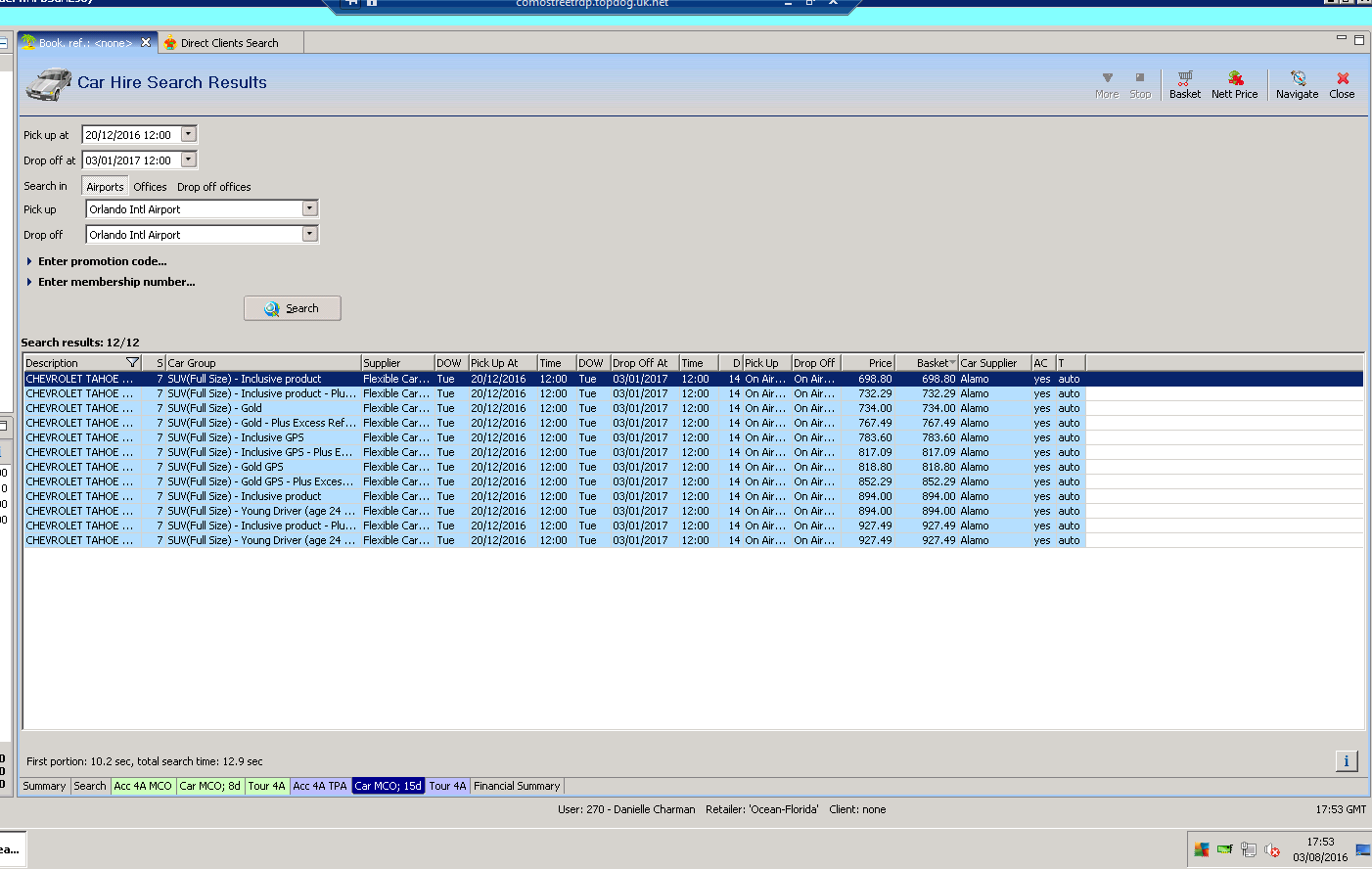Open the Search bottom tab

pos(90,786)
